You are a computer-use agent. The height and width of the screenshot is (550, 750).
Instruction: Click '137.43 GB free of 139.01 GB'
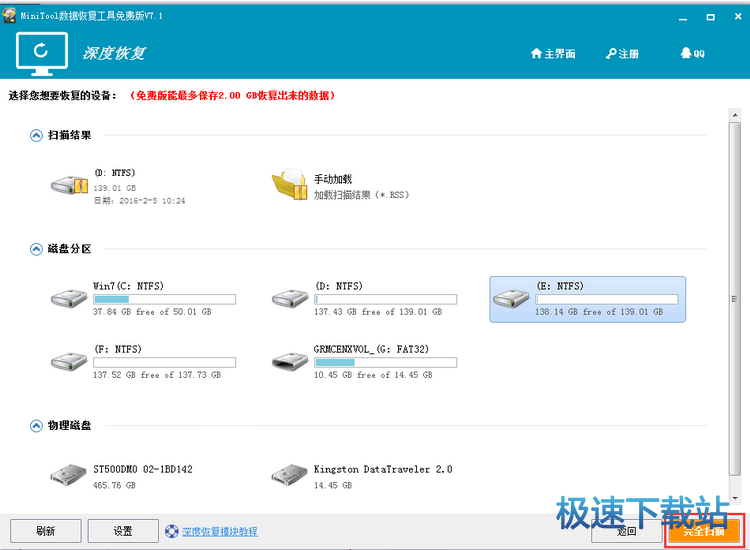(x=378, y=312)
